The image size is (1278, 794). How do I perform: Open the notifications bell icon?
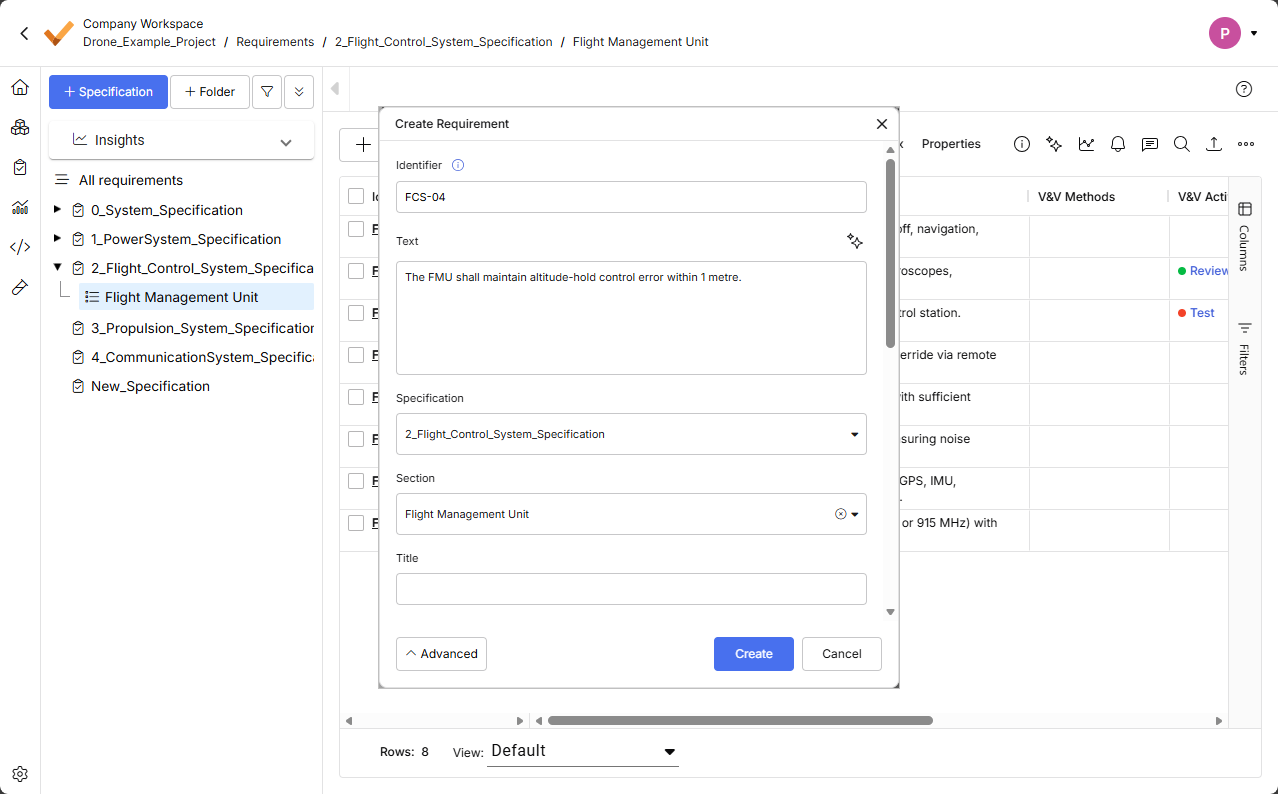[1118, 144]
